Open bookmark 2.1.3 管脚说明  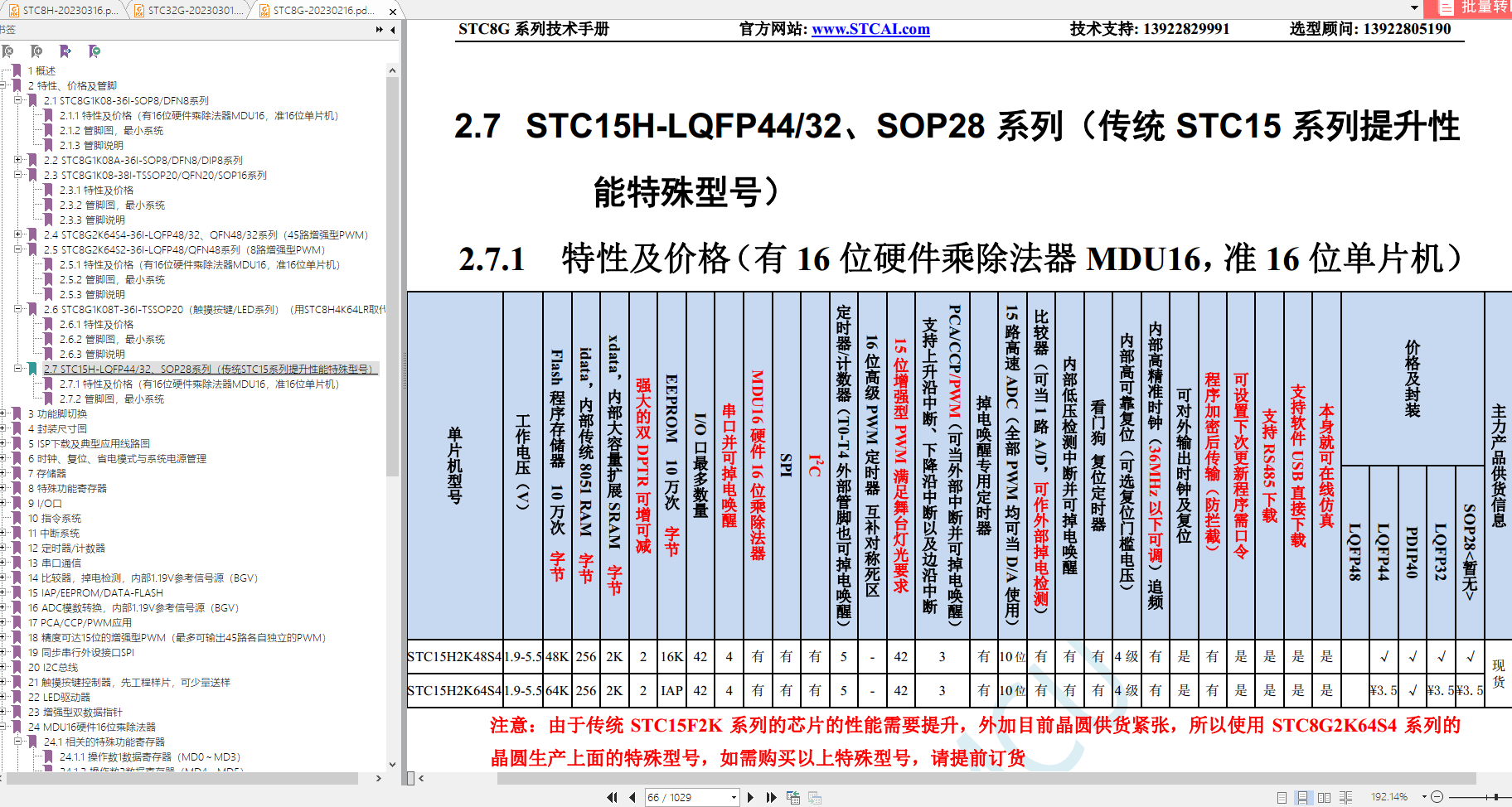[x=91, y=146]
